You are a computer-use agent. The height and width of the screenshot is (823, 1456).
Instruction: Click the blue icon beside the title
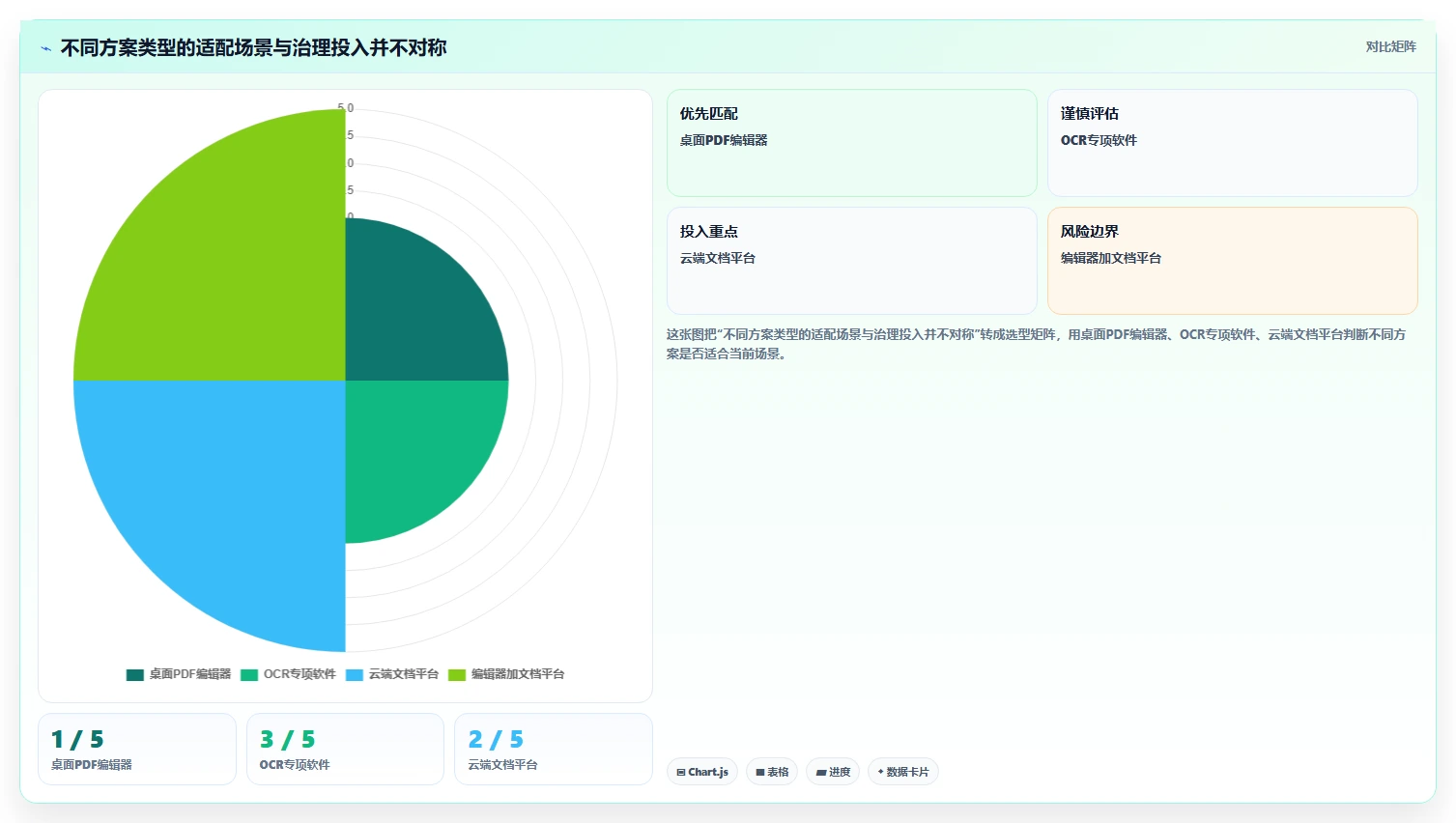click(45, 48)
